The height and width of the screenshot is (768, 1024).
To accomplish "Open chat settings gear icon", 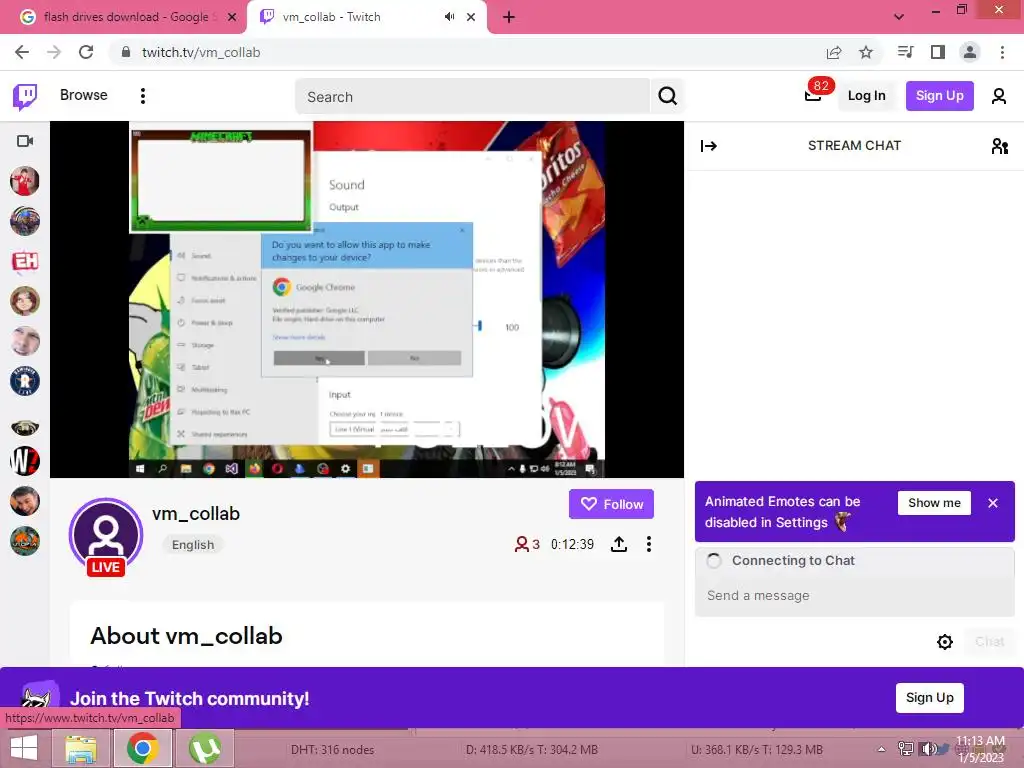I will [944, 642].
